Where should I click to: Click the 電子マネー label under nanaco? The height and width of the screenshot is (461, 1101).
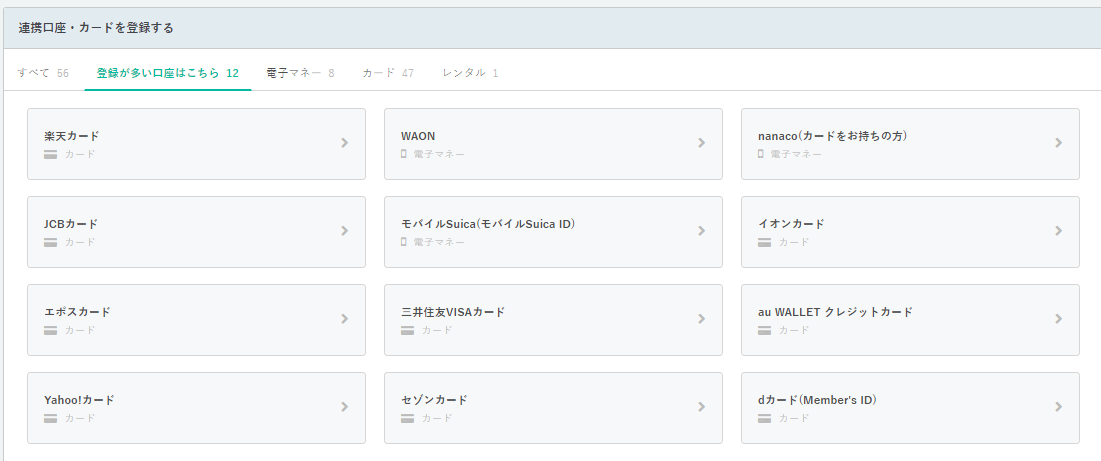796,154
